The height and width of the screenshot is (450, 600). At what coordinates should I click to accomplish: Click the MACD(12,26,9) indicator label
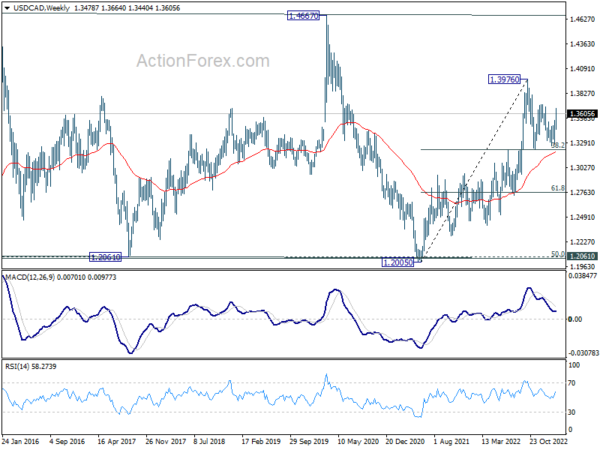29,277
